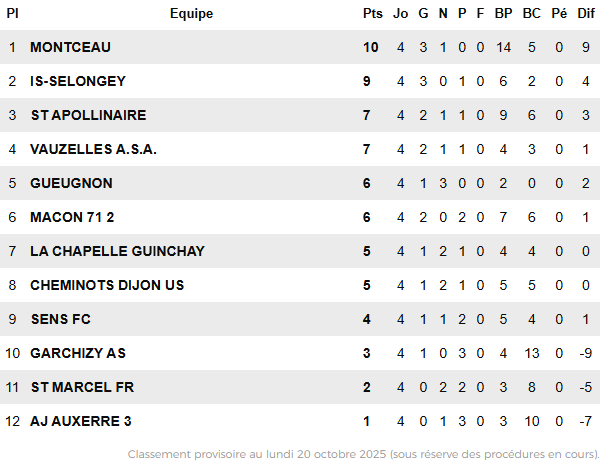
Task: Click the Pl column header
Action: click(12, 14)
